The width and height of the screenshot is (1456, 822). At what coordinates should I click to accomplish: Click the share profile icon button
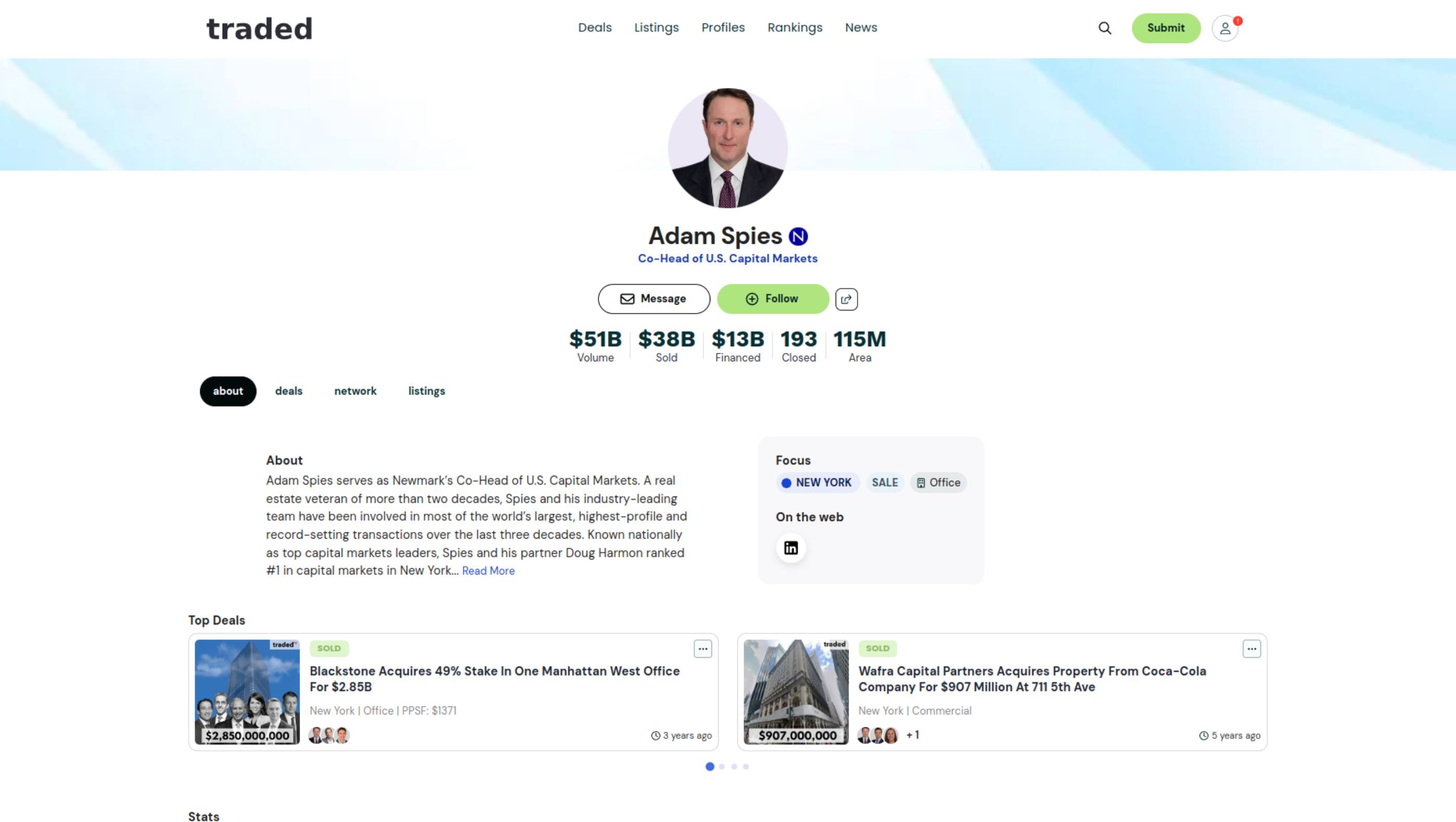846,299
